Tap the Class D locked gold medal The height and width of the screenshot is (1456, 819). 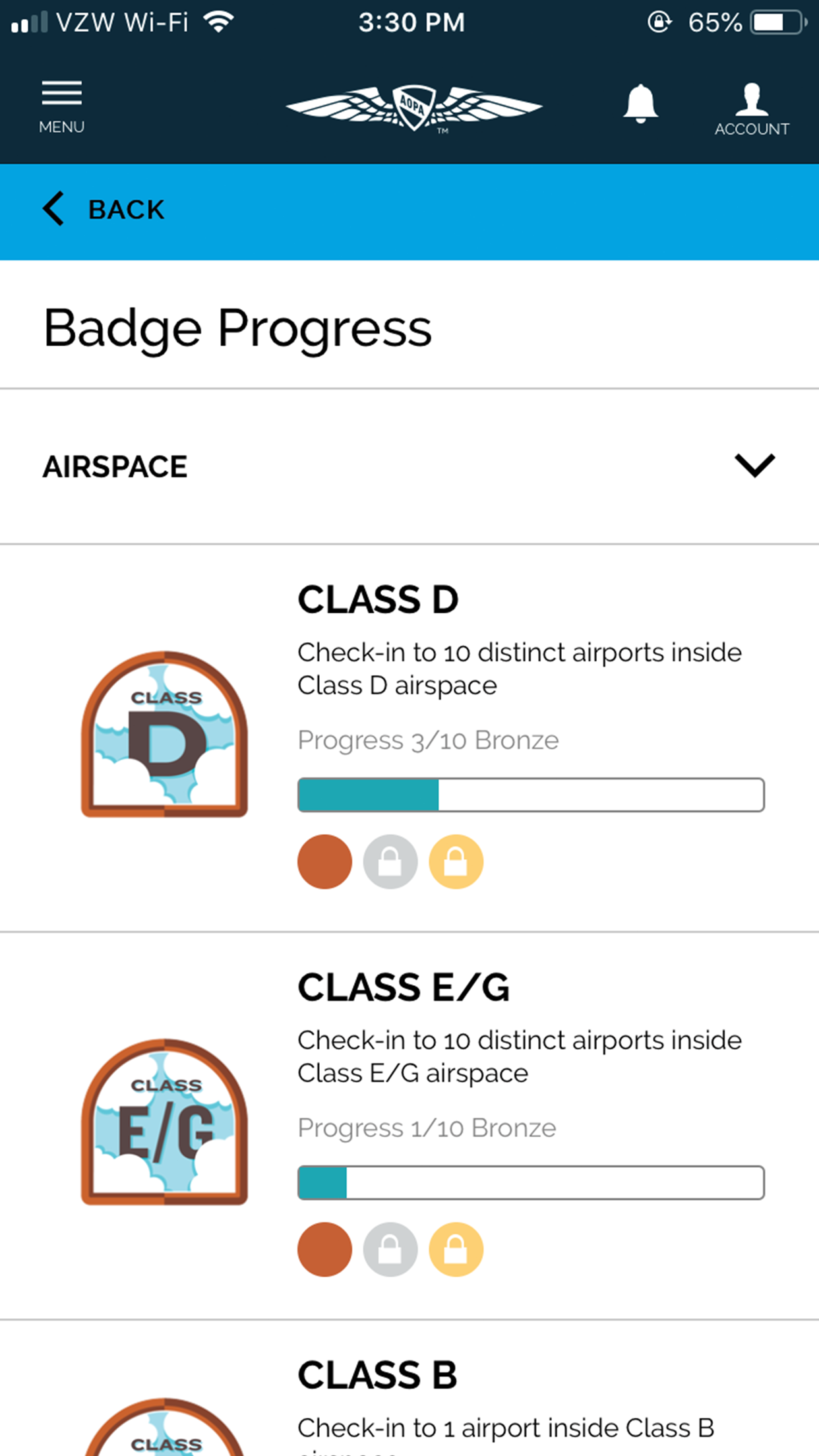(456, 862)
